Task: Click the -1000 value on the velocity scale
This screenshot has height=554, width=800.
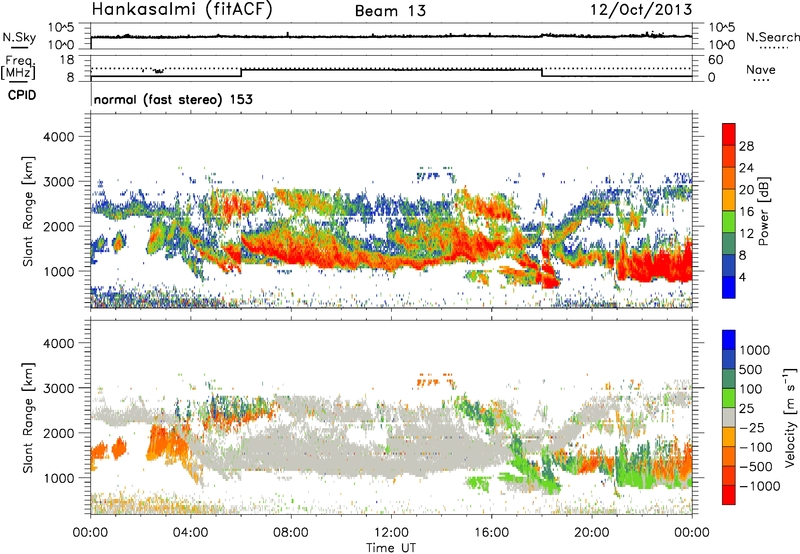Action: pyautogui.click(x=760, y=486)
